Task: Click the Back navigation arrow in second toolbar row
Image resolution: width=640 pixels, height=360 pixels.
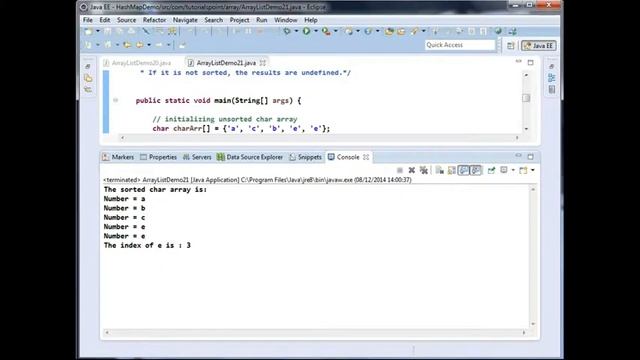Action: click(x=140, y=45)
